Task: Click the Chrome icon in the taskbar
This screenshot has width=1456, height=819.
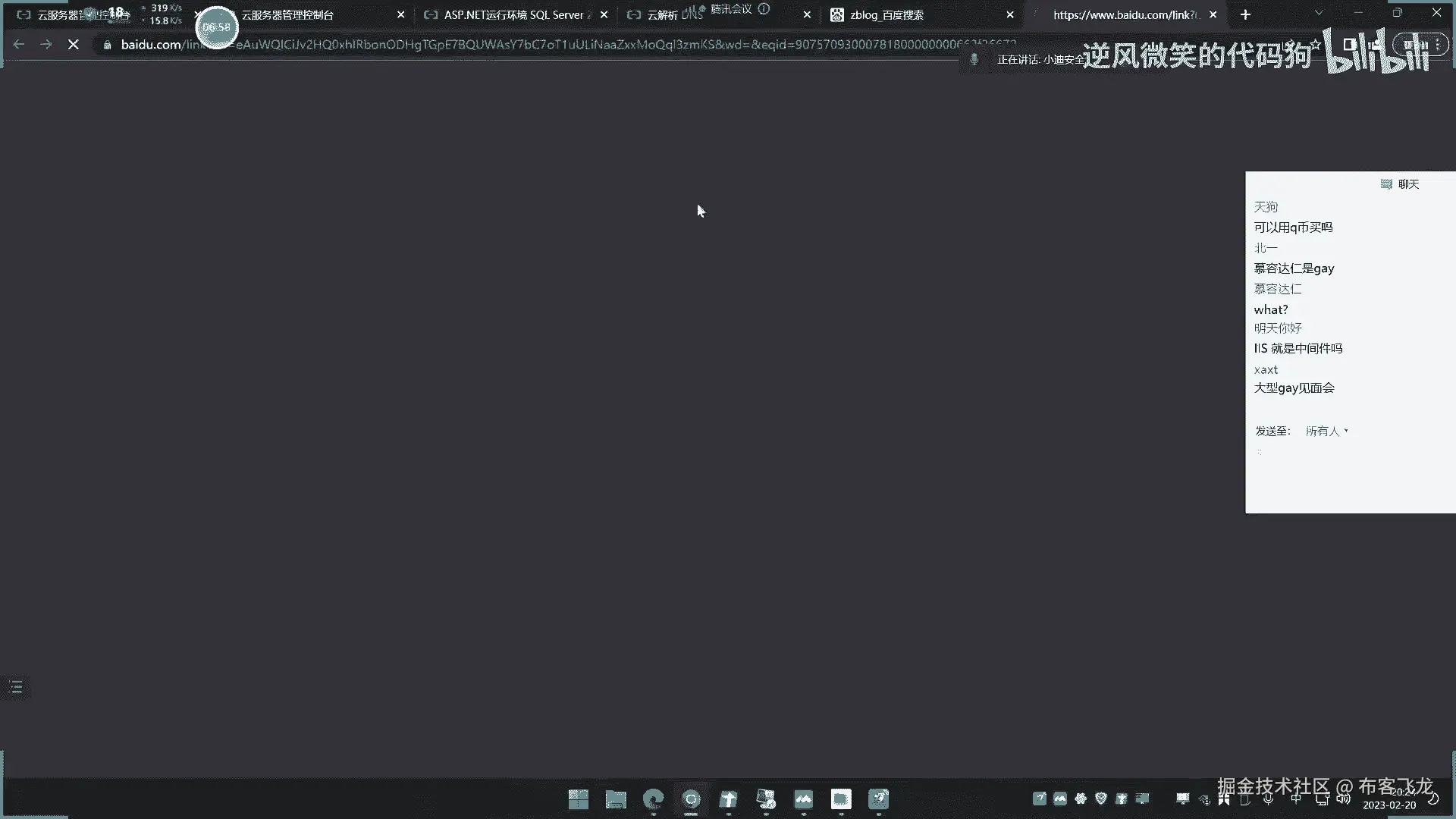Action: pyautogui.click(x=691, y=799)
